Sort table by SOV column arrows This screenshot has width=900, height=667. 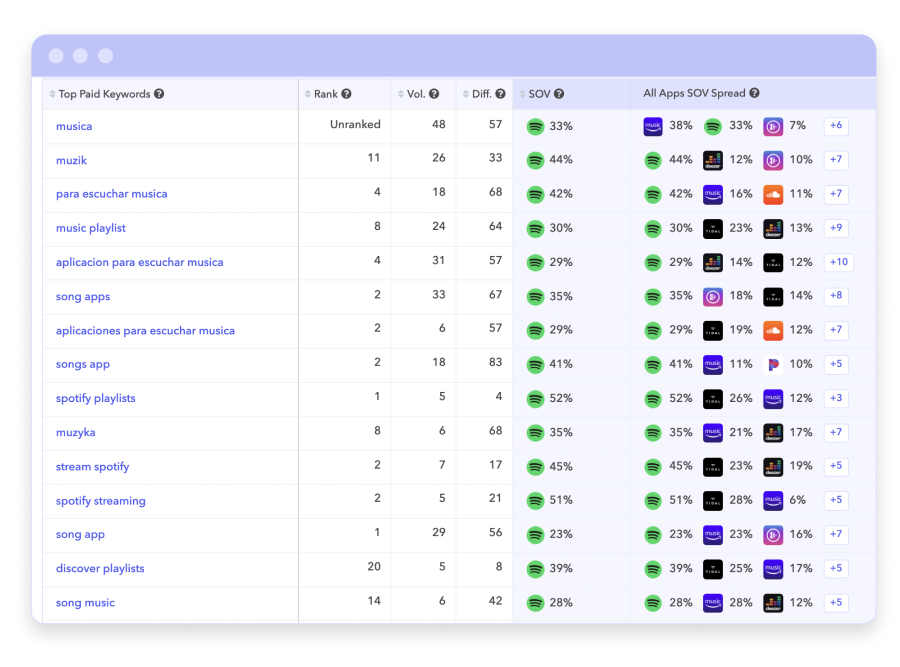point(522,94)
